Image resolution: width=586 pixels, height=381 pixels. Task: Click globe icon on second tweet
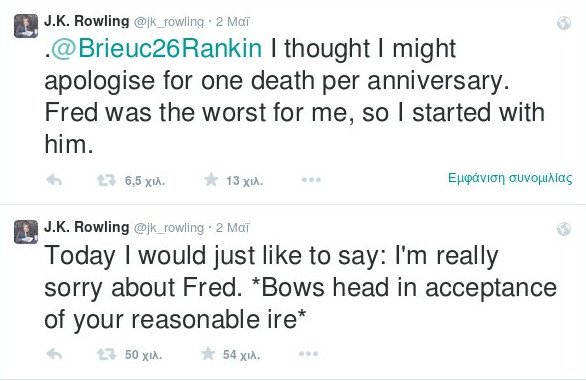pos(564,229)
